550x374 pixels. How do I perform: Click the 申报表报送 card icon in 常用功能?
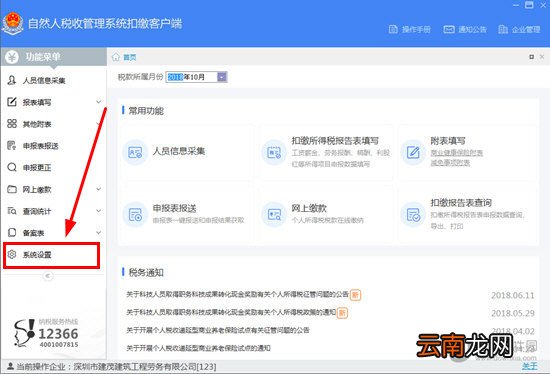click(135, 214)
